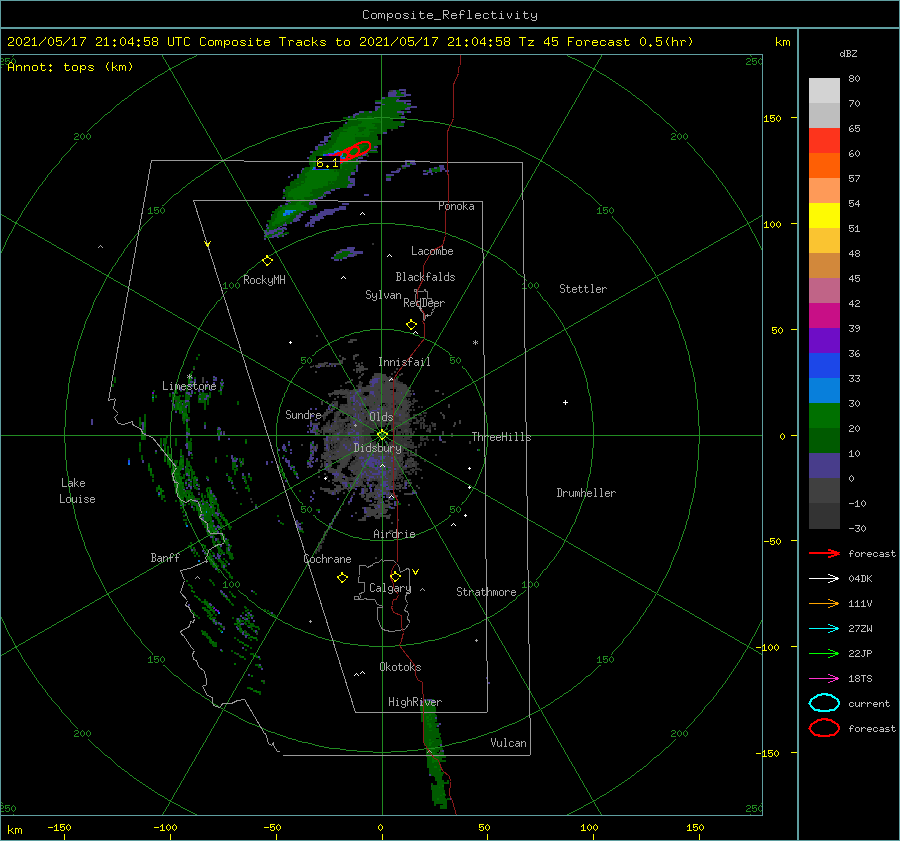Viewport: 900px width, 841px height.
Task: Click the Lacombe town label
Action: [432, 251]
